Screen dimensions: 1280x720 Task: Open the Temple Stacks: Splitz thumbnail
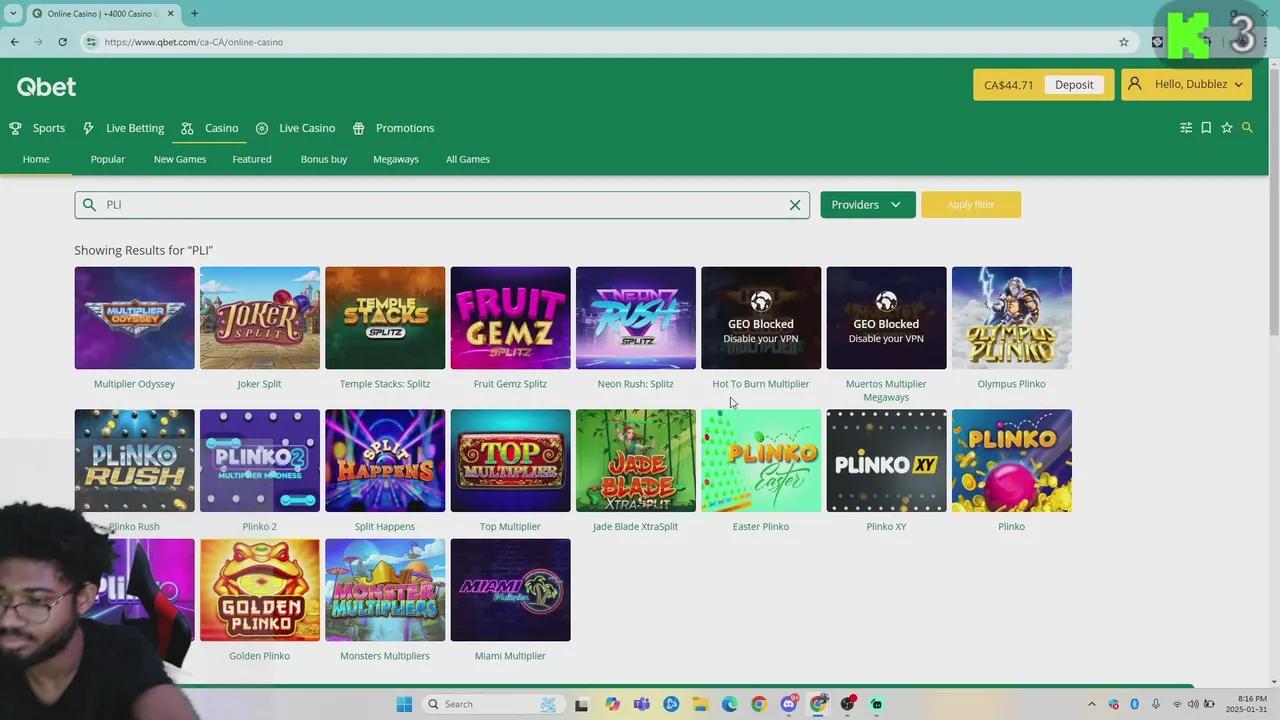point(385,318)
